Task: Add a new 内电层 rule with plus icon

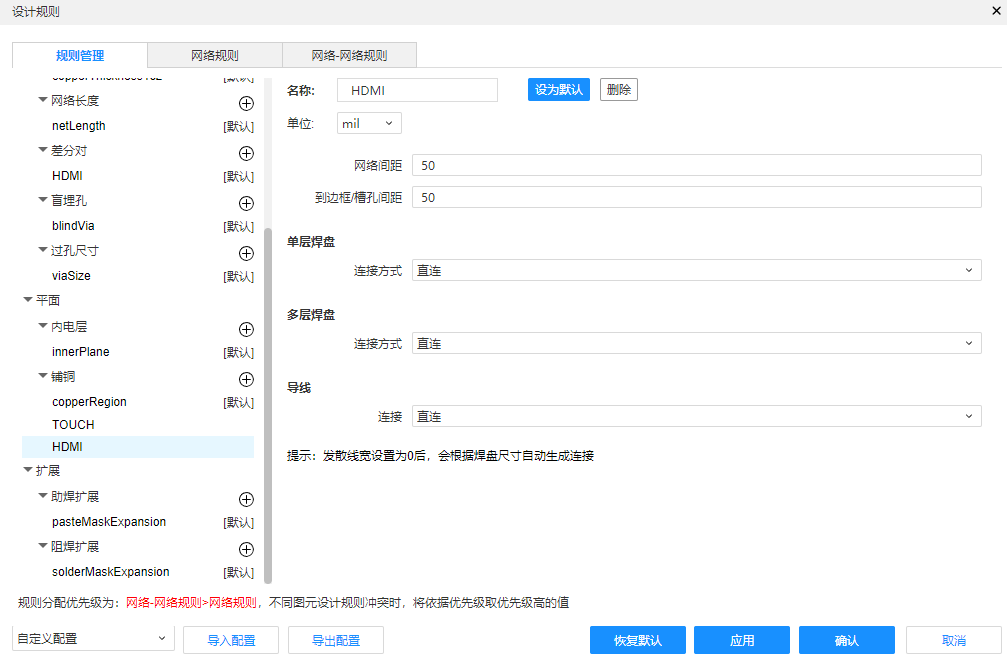Action: point(246,329)
